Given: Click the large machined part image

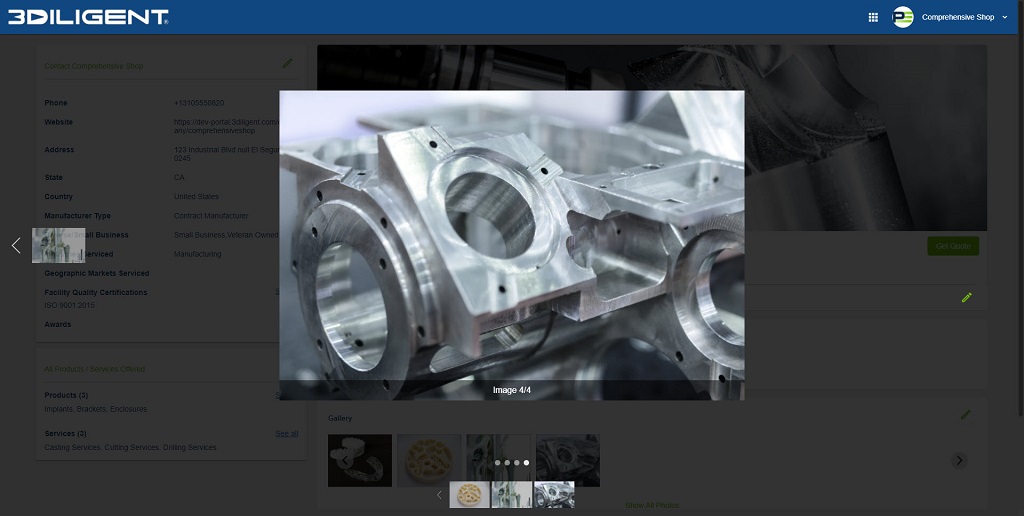Looking at the screenshot, I should (511, 235).
